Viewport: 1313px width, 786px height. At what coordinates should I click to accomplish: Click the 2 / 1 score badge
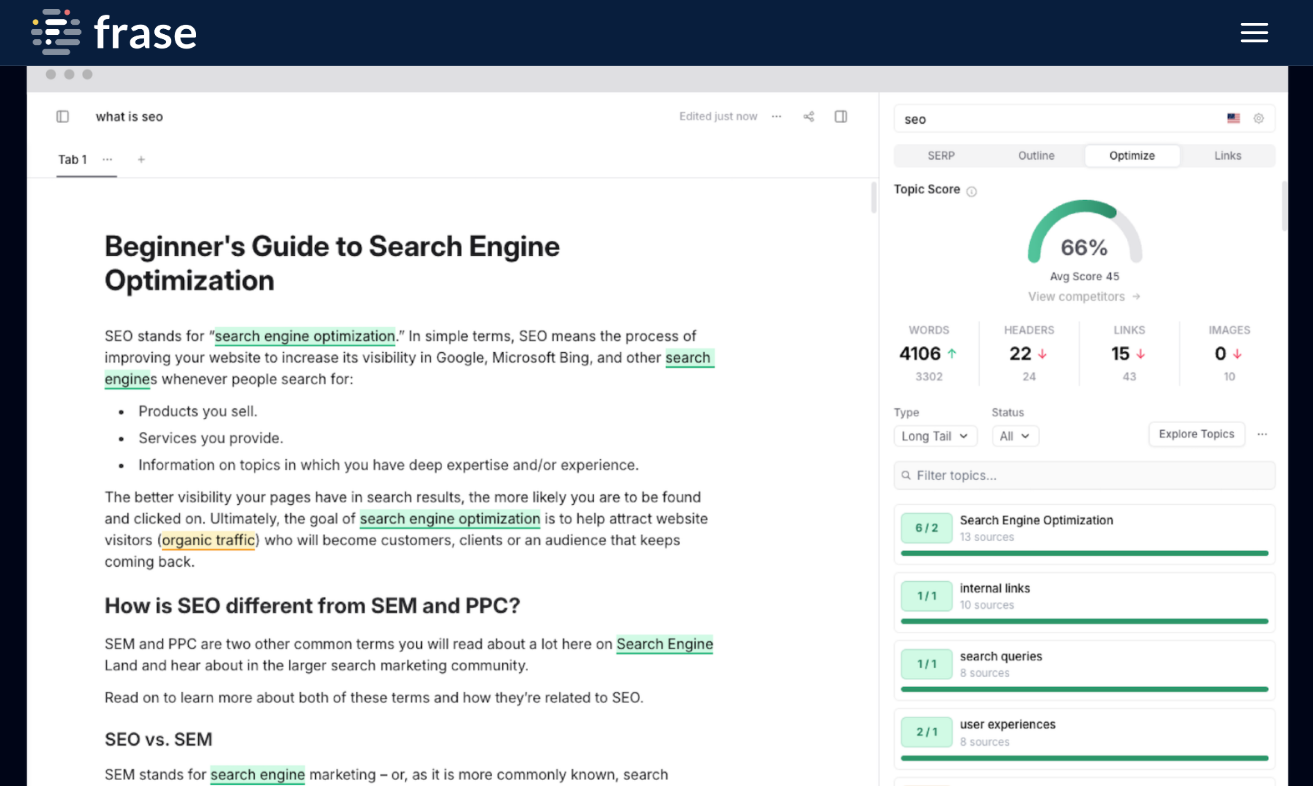coord(927,732)
